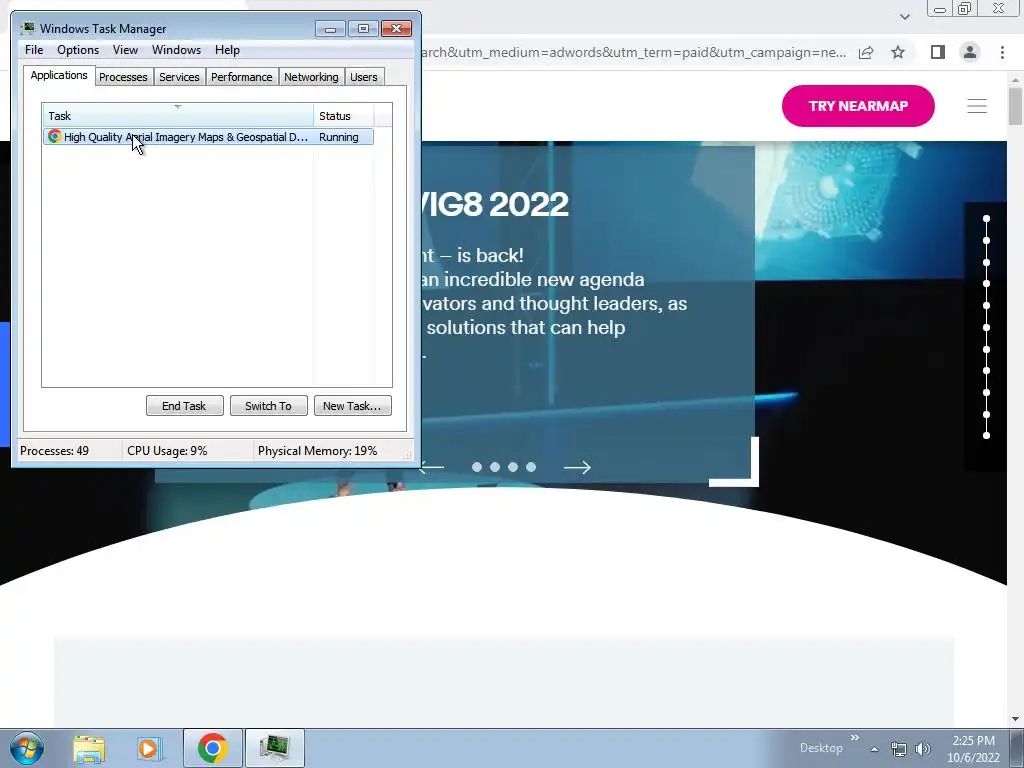Screen dimensions: 1024x768
Task: Click the Physical Memory: 19% status entry
Action: pos(317,451)
